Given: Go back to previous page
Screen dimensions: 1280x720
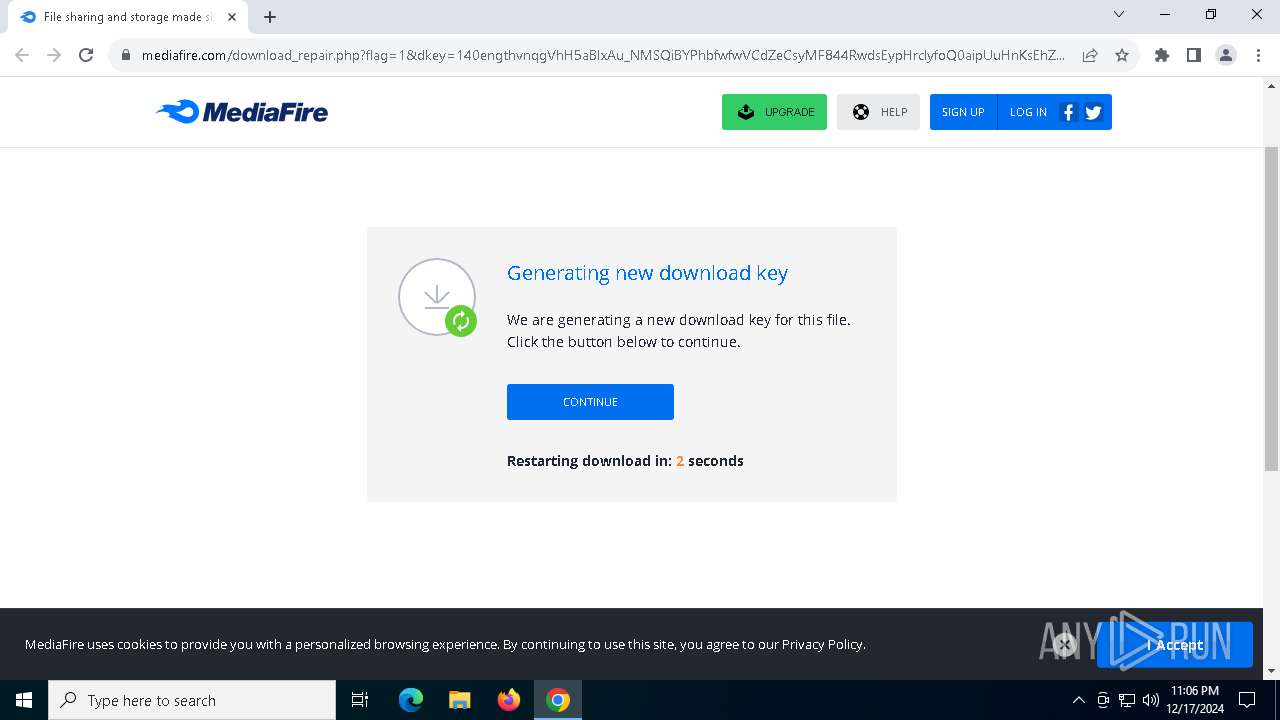Looking at the screenshot, I should point(22,55).
